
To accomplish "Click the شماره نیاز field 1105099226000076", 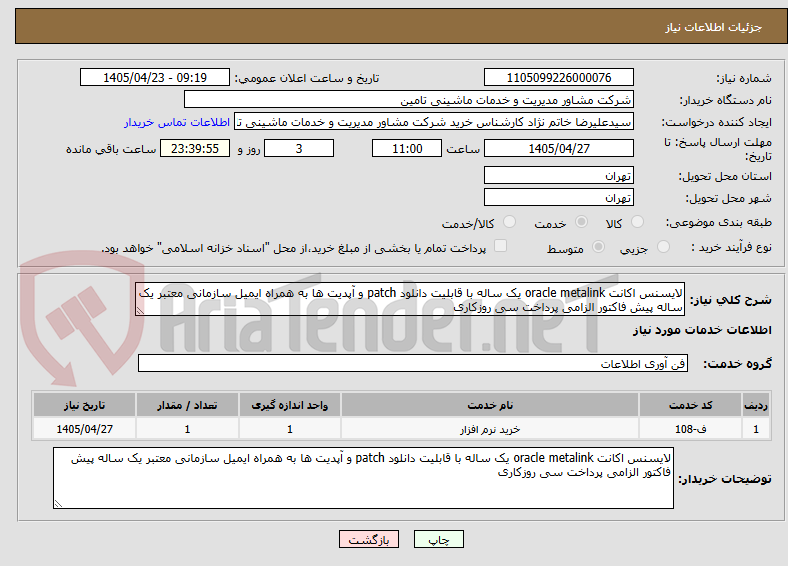I will coord(558,77).
